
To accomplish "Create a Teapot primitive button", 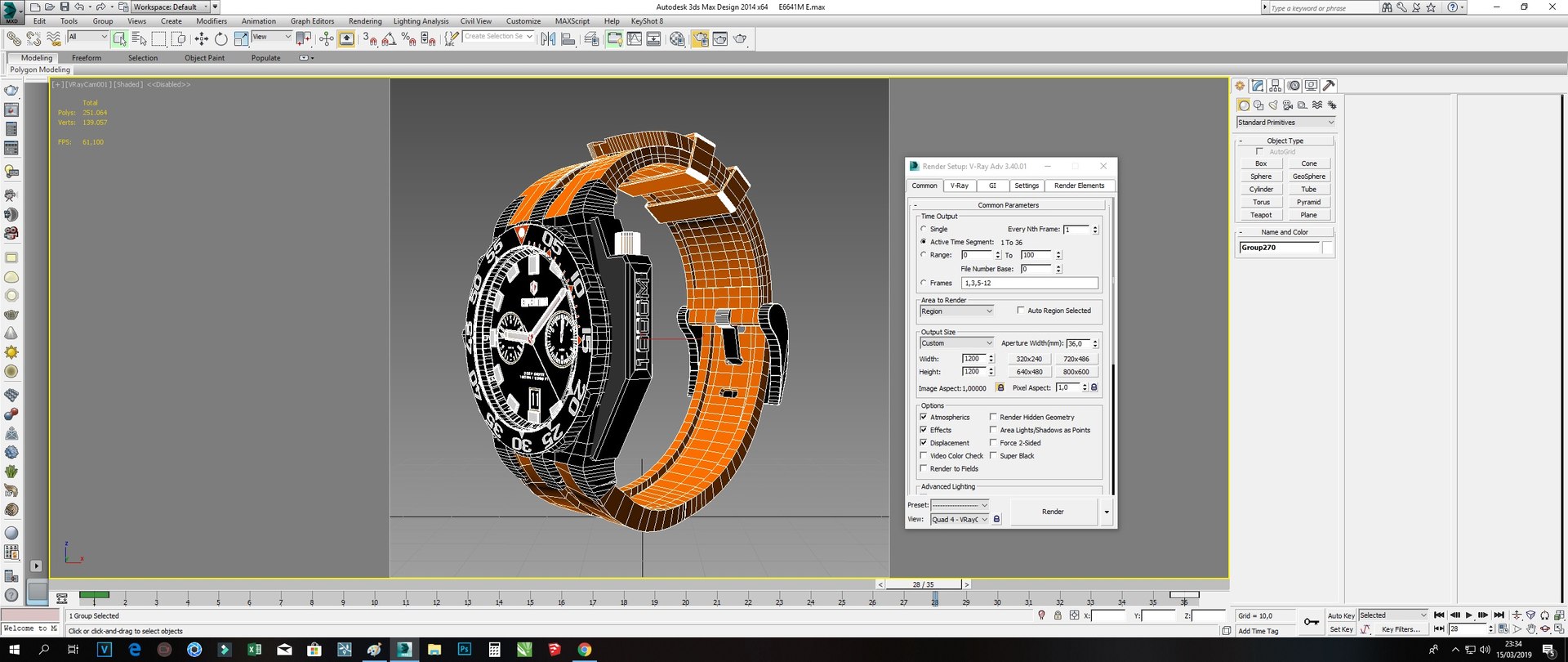I will [1261, 215].
